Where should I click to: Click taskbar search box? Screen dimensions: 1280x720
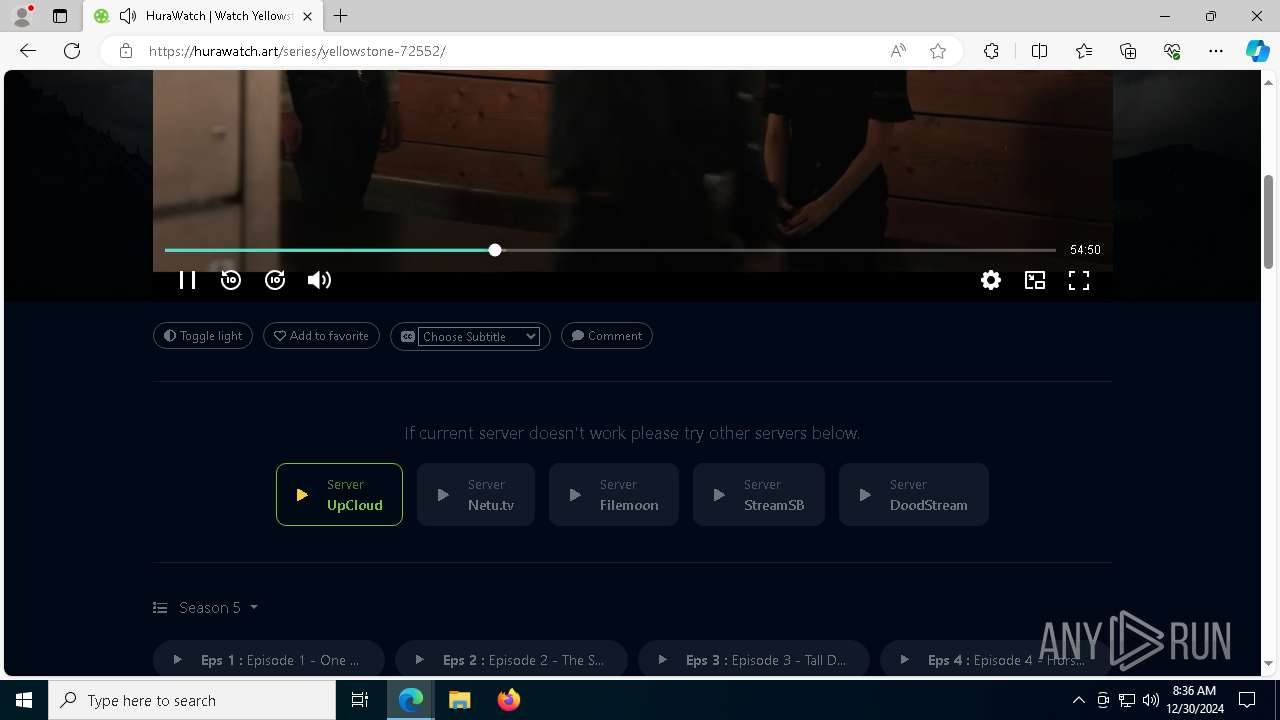[x=192, y=700]
